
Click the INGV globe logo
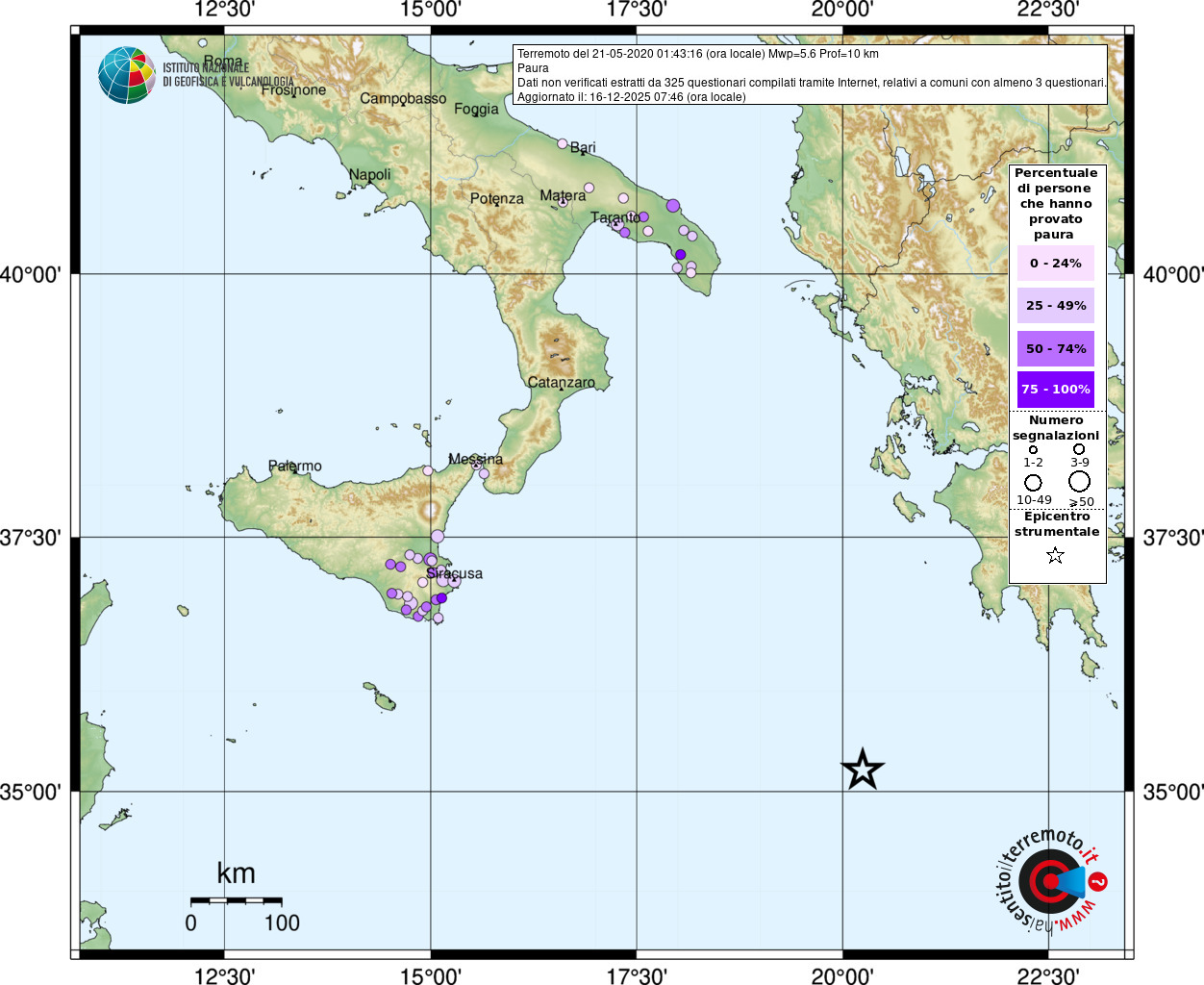click(x=126, y=75)
